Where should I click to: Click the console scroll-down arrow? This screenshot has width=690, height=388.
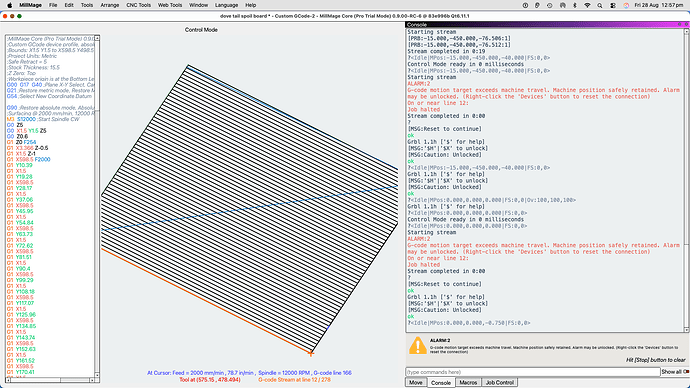(686, 329)
